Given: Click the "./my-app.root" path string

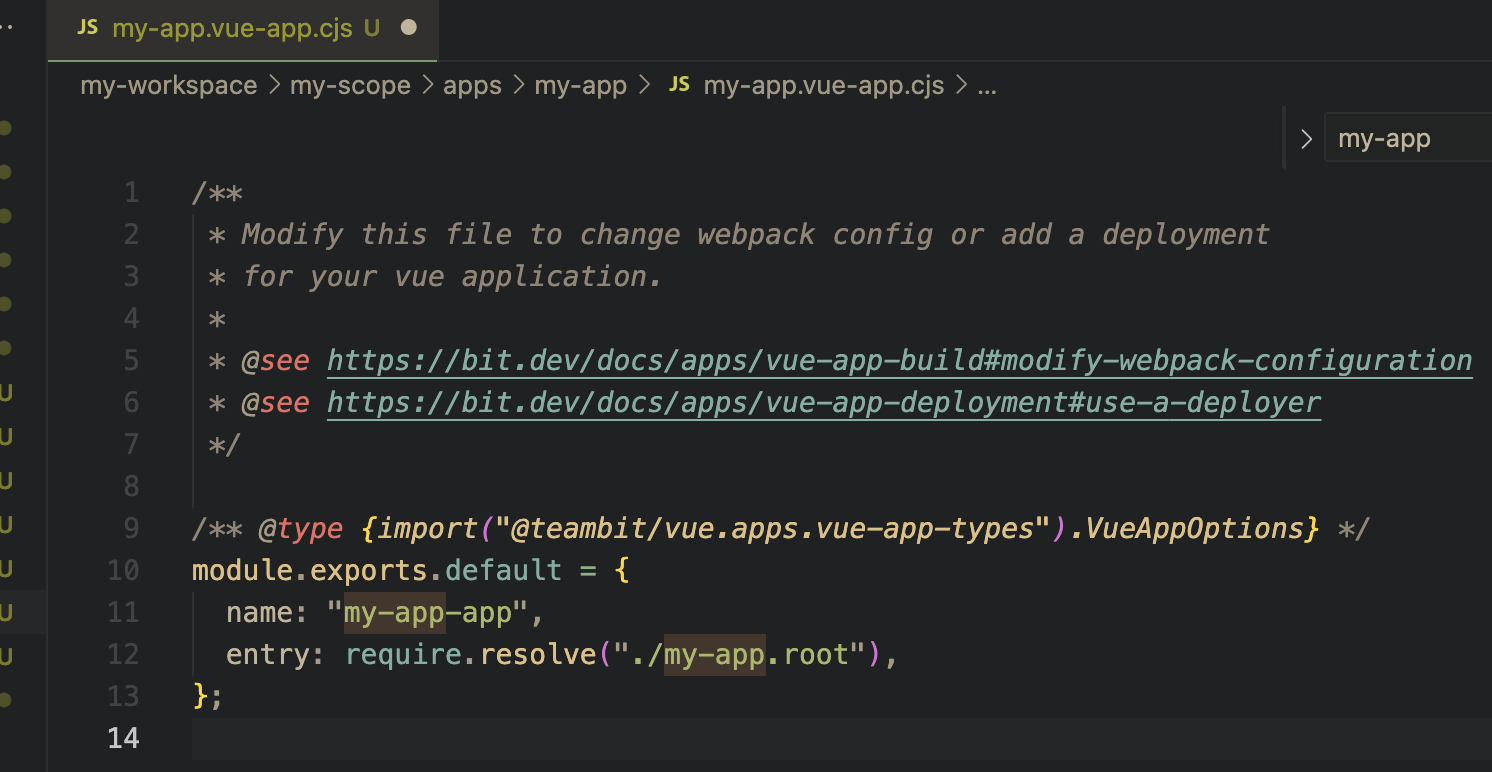Looking at the screenshot, I should click(x=740, y=654).
